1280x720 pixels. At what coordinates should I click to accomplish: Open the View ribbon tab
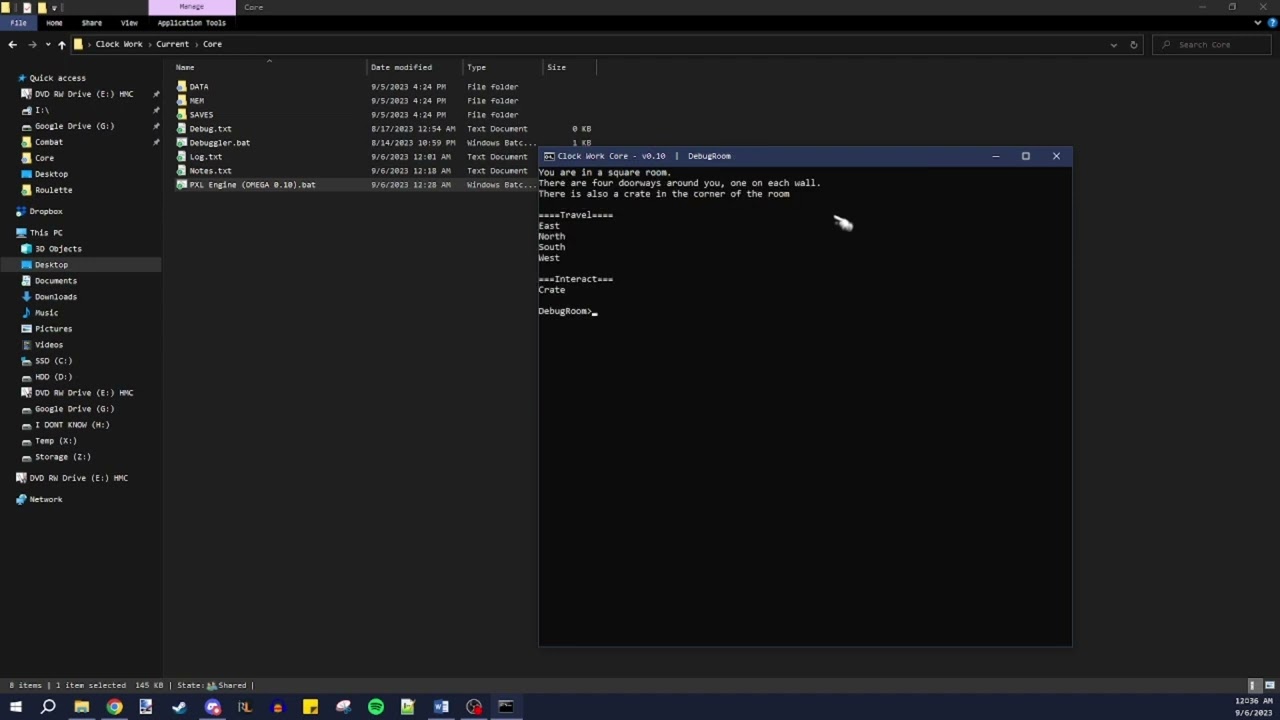(x=129, y=23)
